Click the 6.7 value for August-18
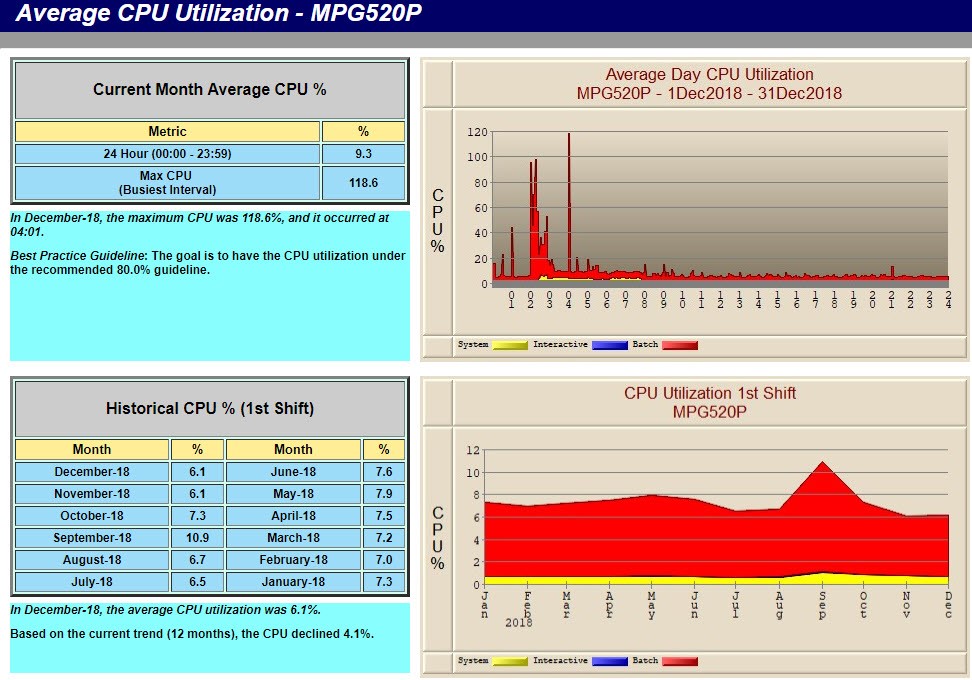Viewport: 972px width, 680px height. point(197,560)
